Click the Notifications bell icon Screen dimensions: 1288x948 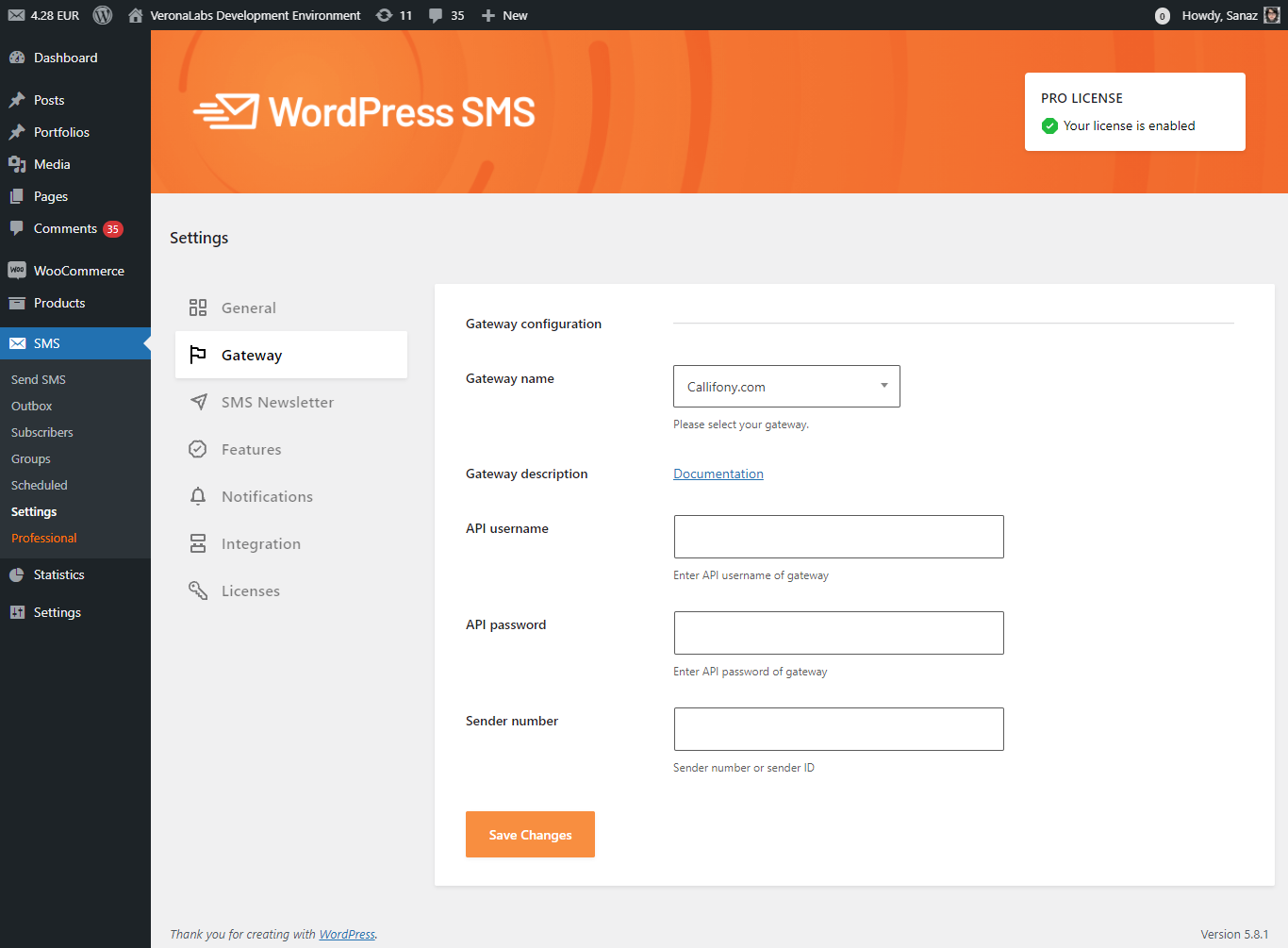[198, 496]
